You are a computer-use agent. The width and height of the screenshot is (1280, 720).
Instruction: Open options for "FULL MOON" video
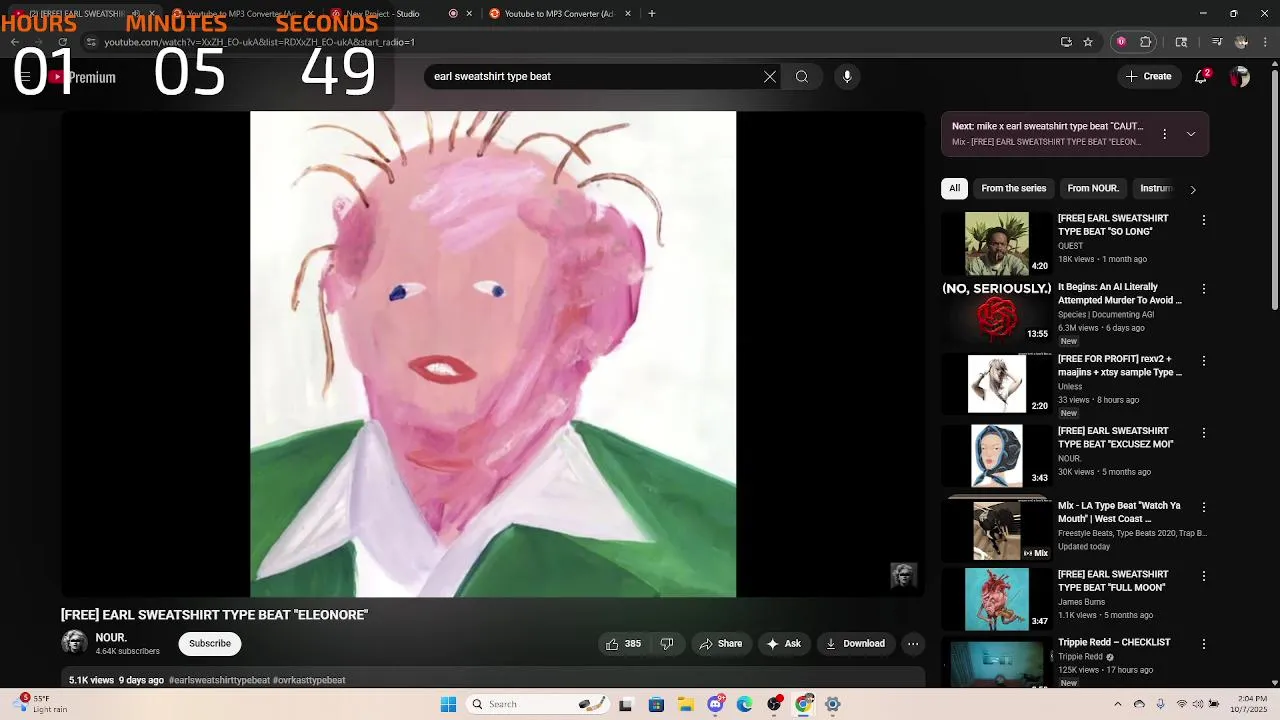click(x=1204, y=576)
